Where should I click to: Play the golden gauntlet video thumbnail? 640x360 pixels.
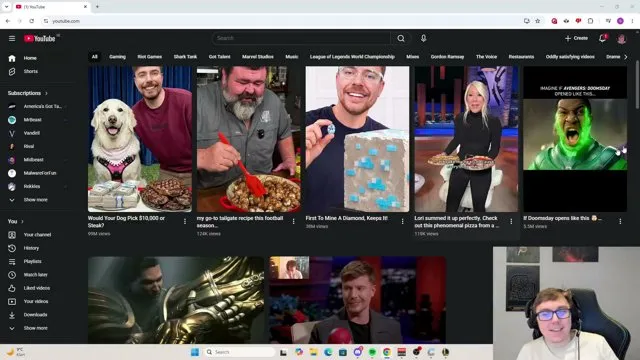[176, 300]
